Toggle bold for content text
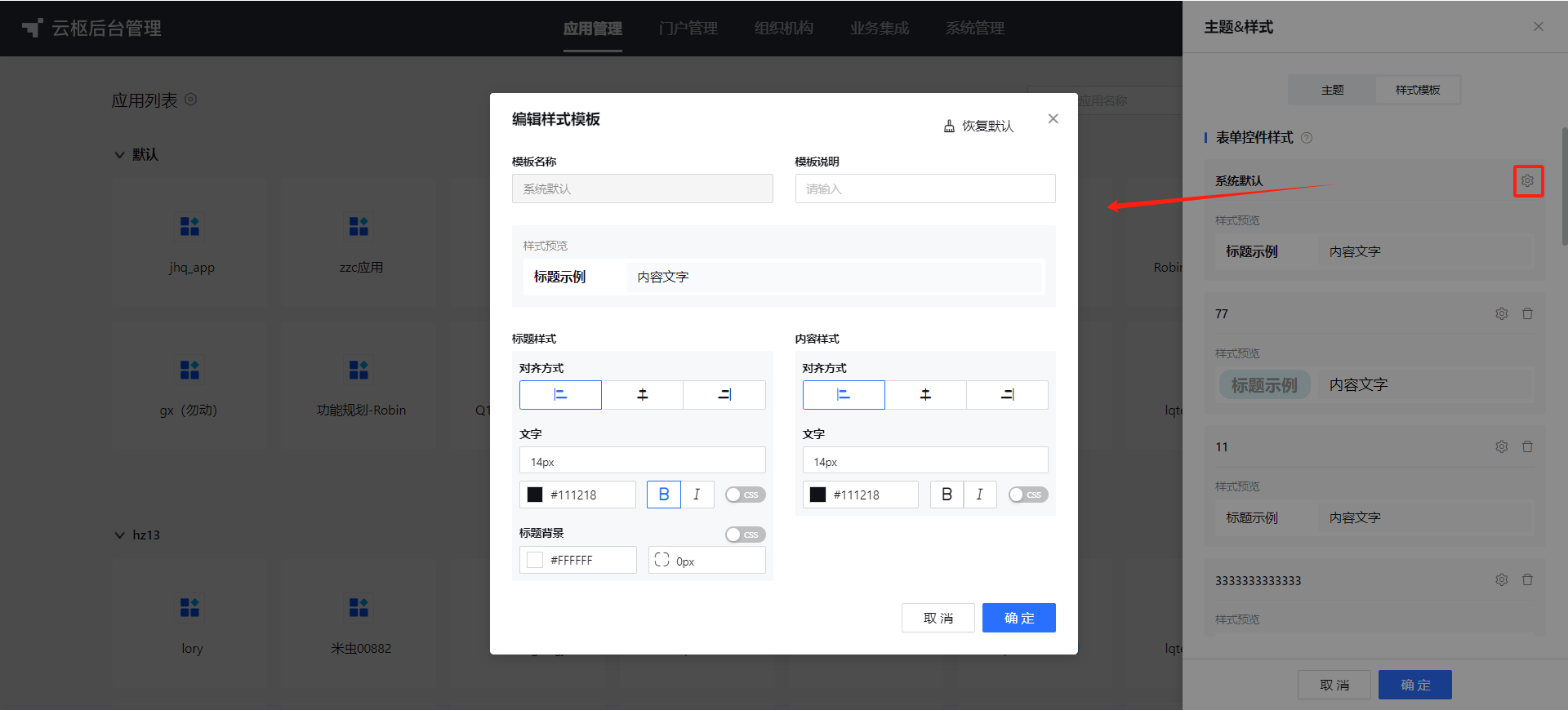Image resolution: width=1568 pixels, height=710 pixels. click(947, 495)
